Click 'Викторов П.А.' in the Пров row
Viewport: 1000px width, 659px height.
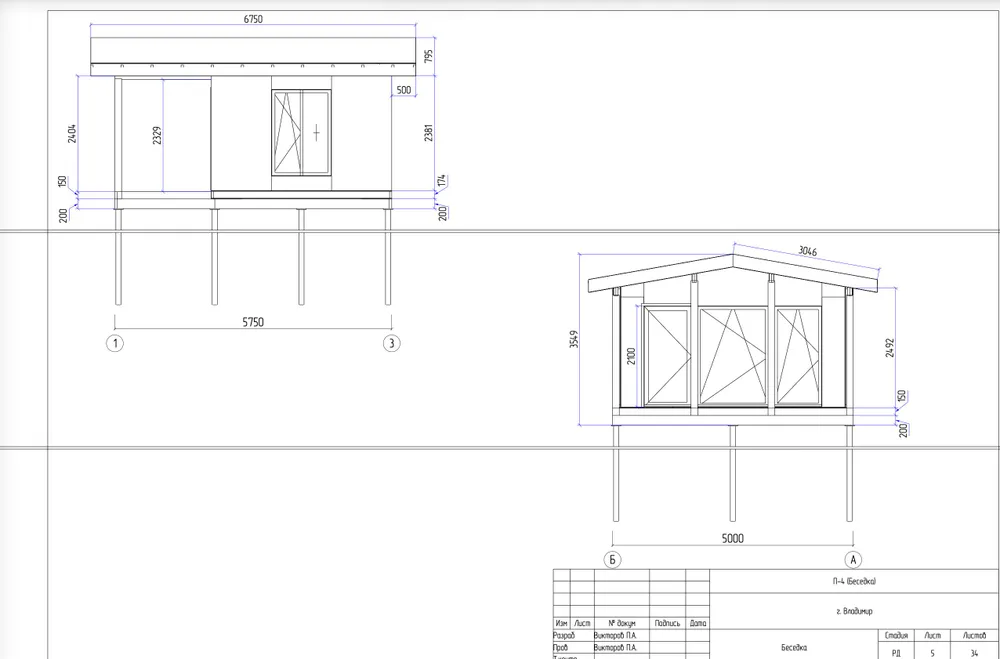click(615, 648)
